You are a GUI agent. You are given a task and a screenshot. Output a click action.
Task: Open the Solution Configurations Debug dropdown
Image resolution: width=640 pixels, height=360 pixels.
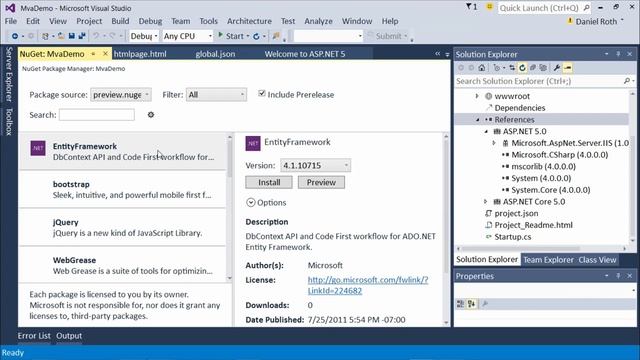point(144,36)
